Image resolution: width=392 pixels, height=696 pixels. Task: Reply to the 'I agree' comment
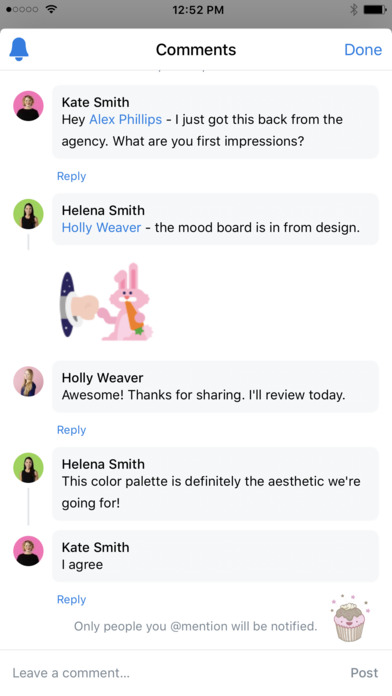click(71, 600)
